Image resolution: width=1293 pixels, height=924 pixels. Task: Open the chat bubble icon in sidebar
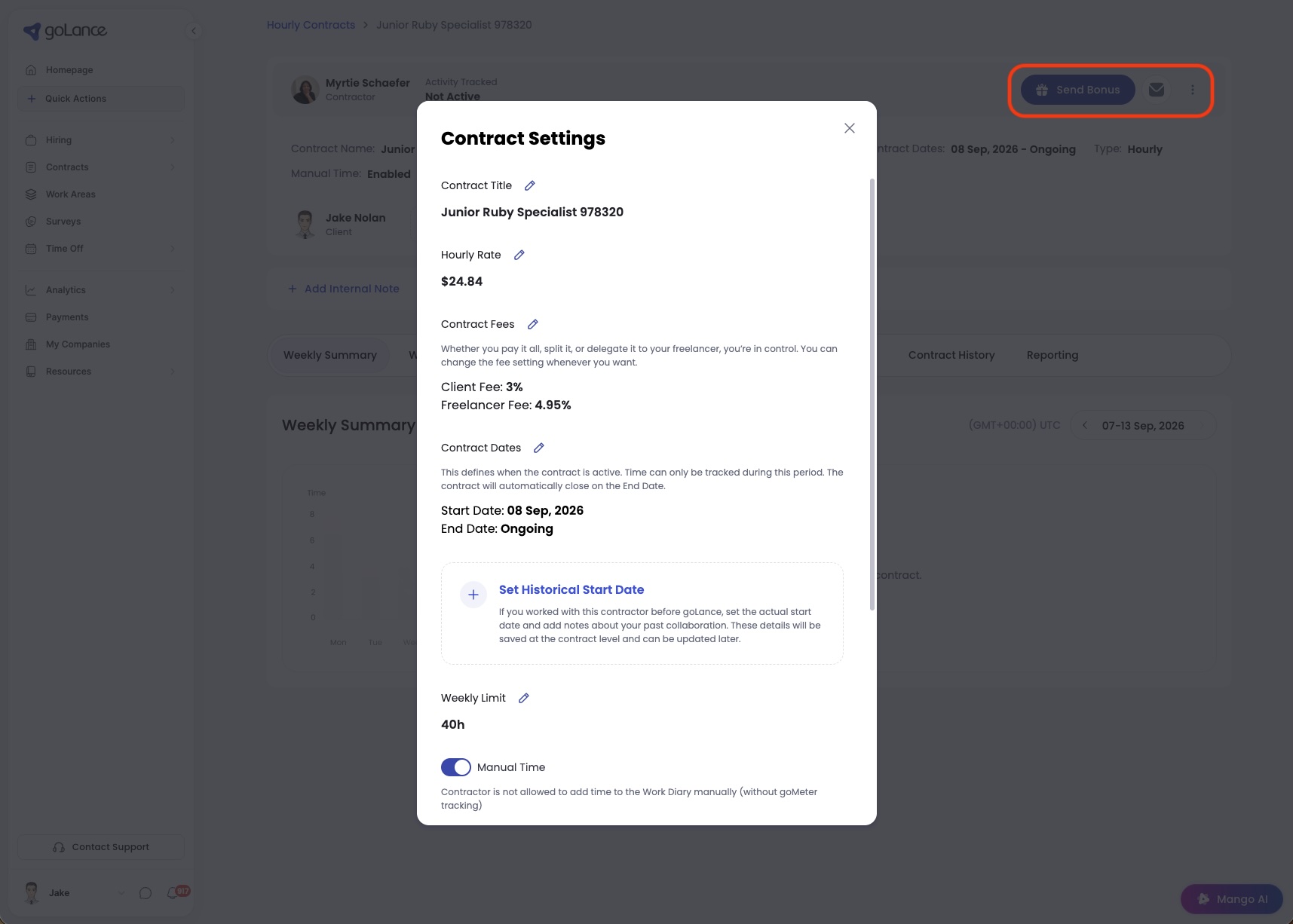coord(146,893)
